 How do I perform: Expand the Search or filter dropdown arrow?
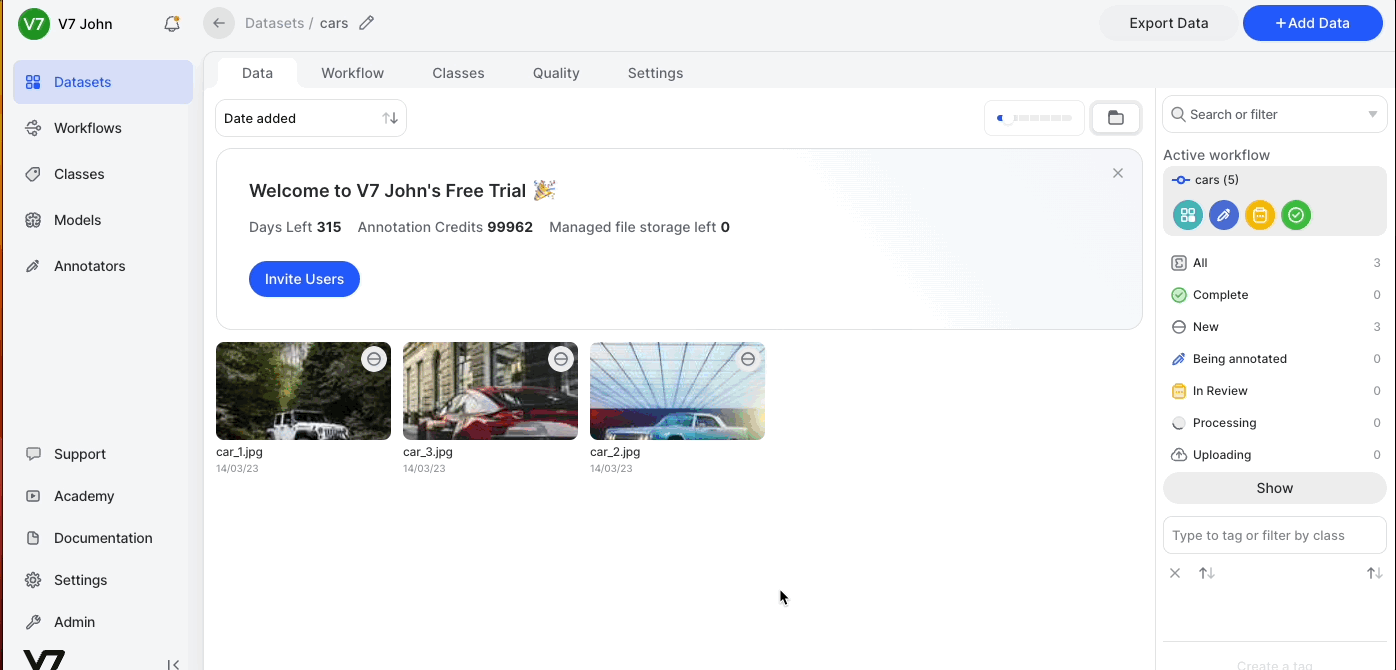coord(1373,114)
